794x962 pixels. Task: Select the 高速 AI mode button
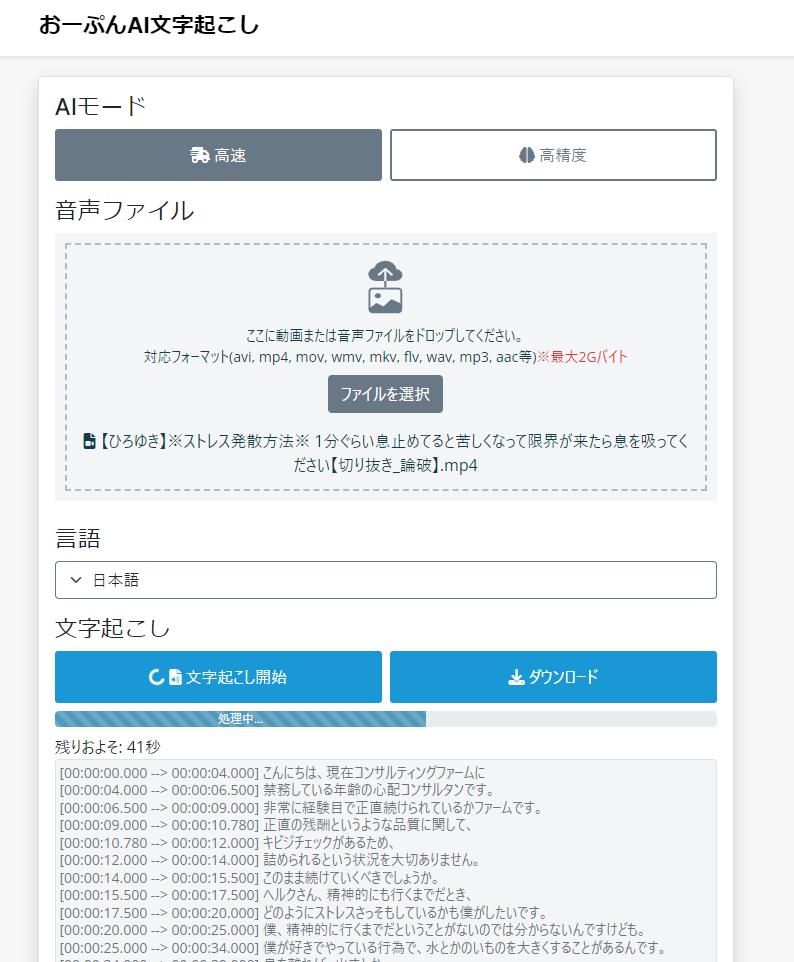[218, 155]
